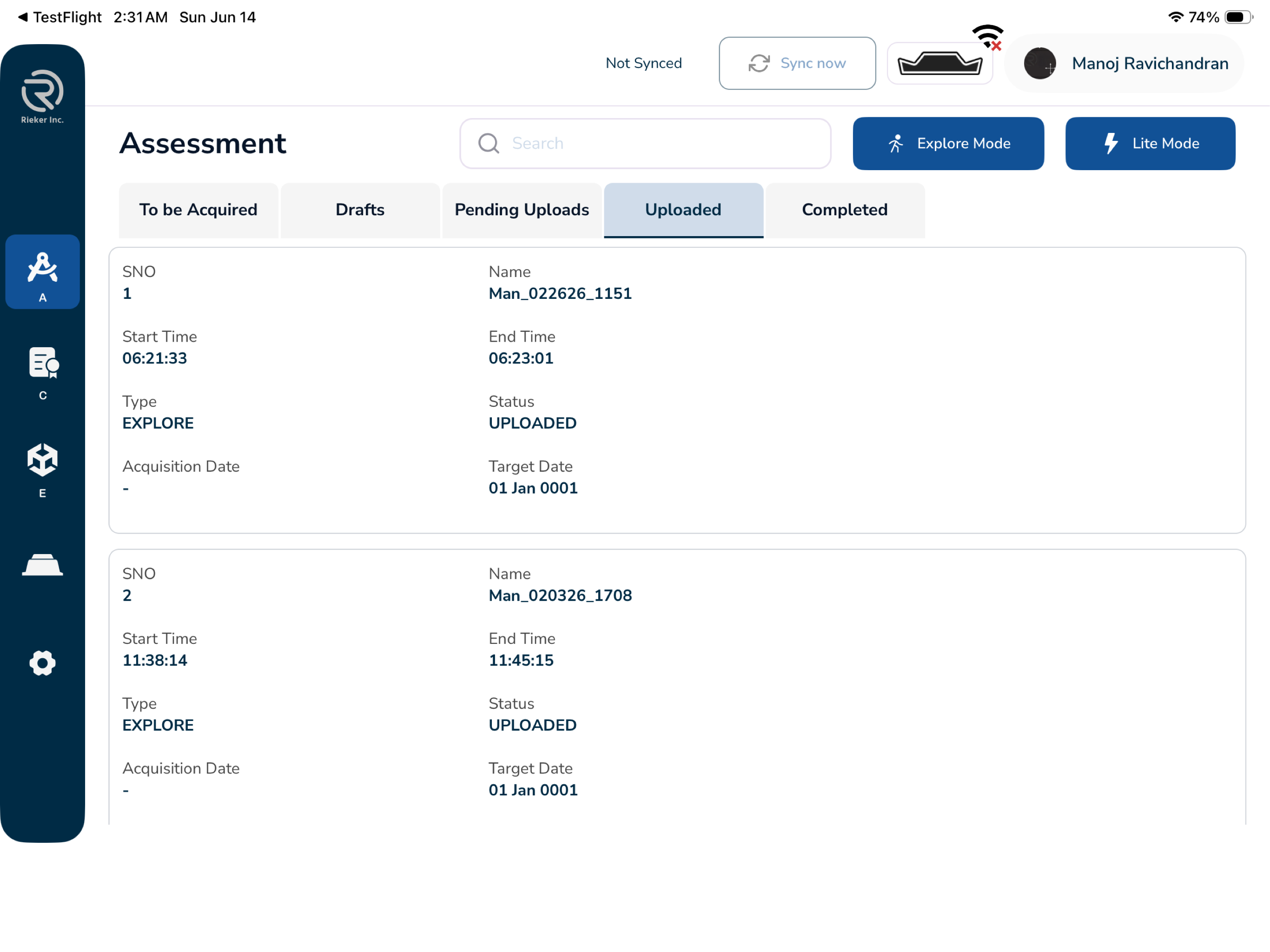Start Lite Mode

(x=1150, y=144)
